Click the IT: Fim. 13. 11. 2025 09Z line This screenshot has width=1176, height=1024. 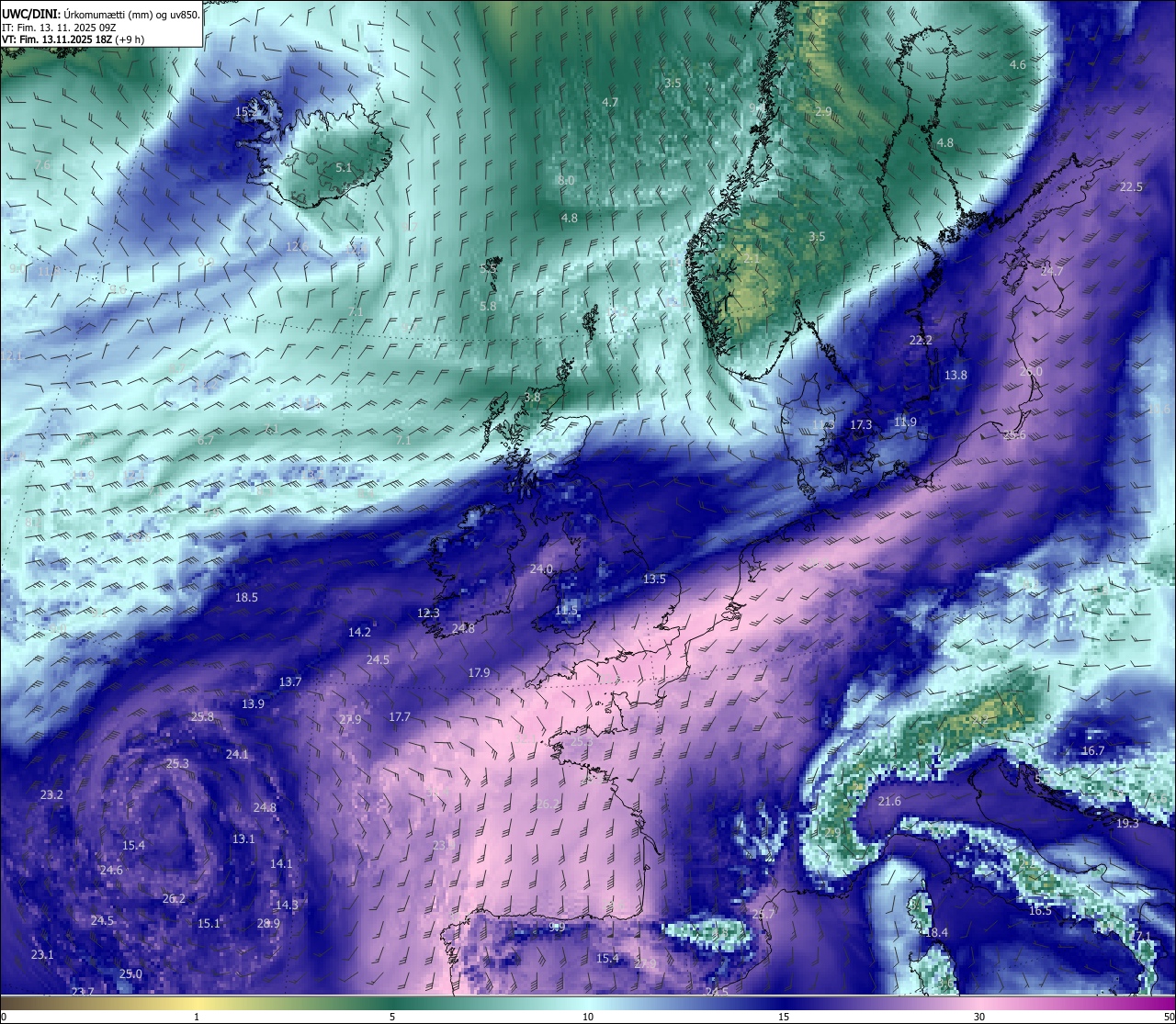point(59,28)
